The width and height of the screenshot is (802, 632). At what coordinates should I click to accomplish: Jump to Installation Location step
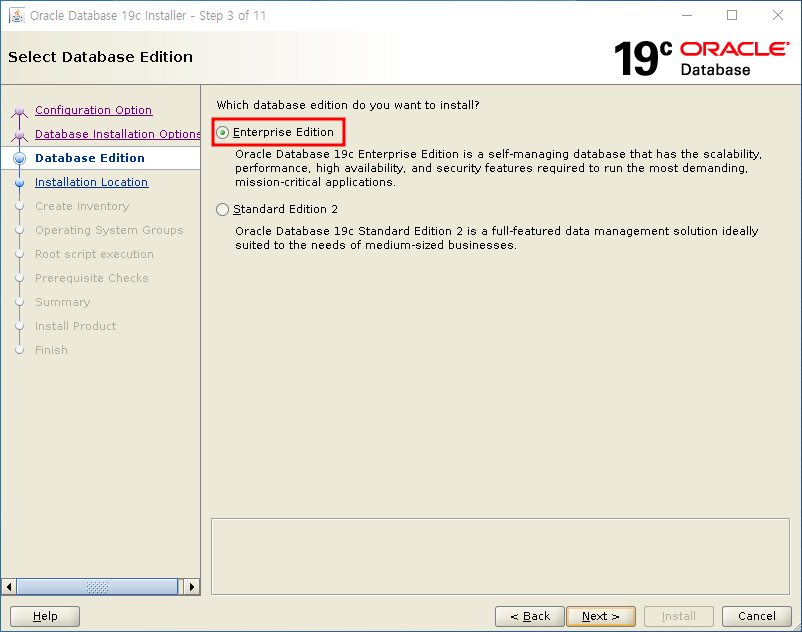(92, 182)
